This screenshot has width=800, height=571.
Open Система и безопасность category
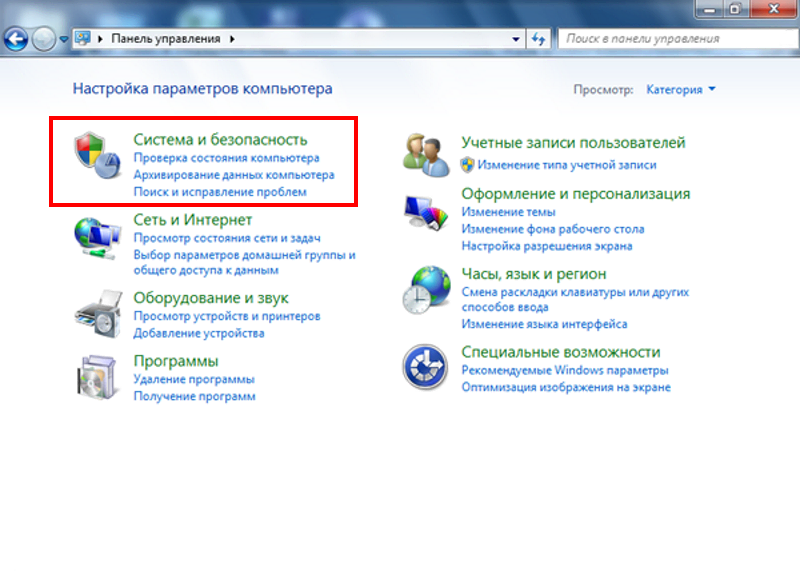click(x=220, y=139)
